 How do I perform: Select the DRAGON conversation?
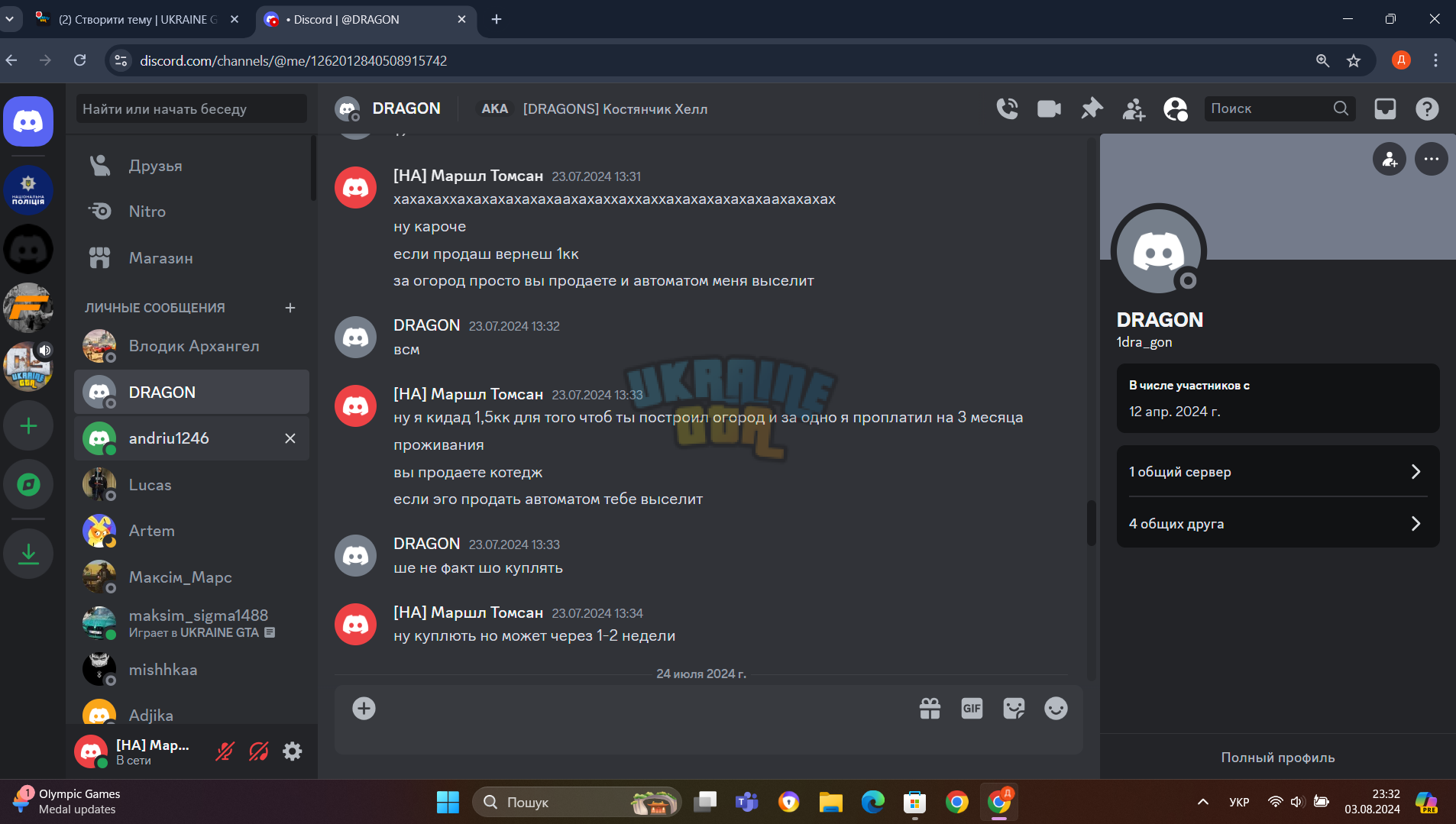pyautogui.click(x=192, y=393)
